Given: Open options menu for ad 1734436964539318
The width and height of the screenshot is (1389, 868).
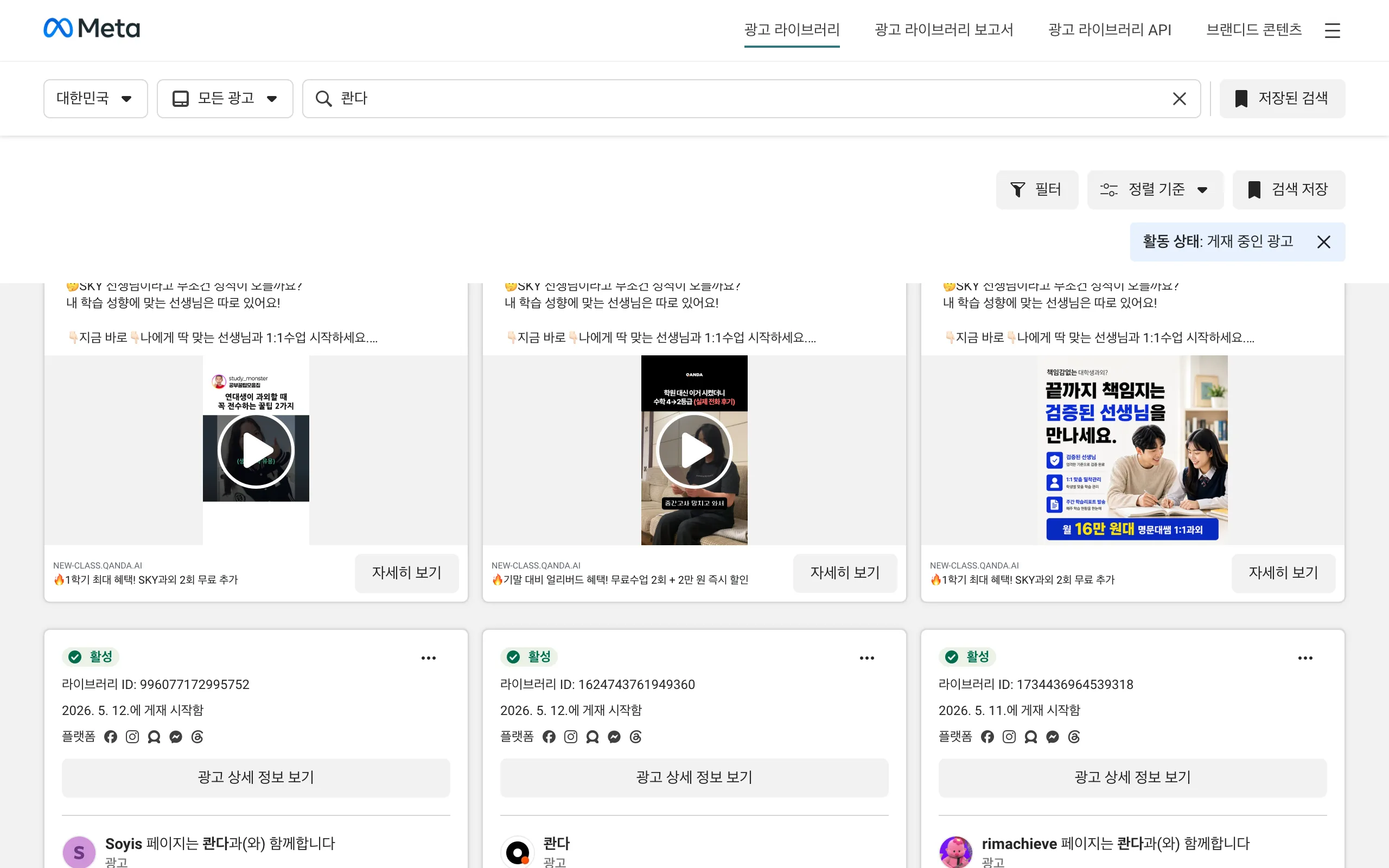Looking at the screenshot, I should pyautogui.click(x=1305, y=658).
